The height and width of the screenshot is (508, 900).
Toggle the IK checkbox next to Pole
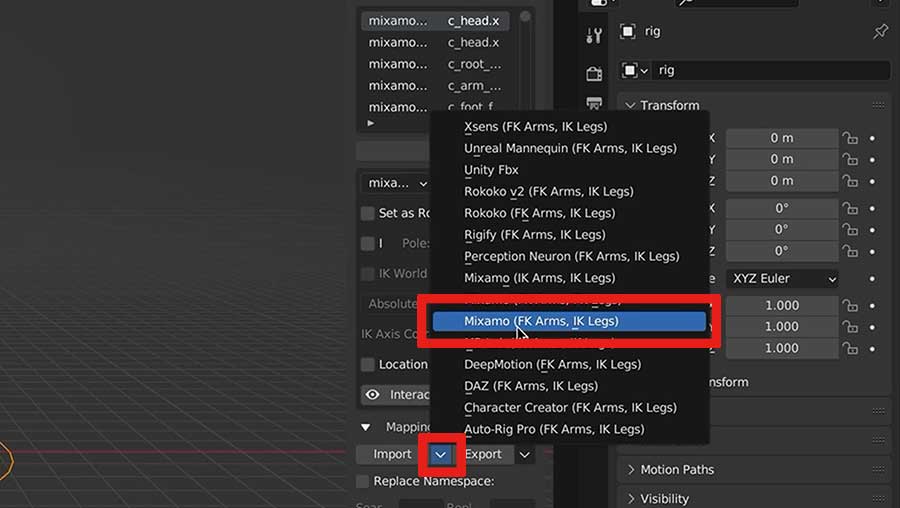click(367, 243)
